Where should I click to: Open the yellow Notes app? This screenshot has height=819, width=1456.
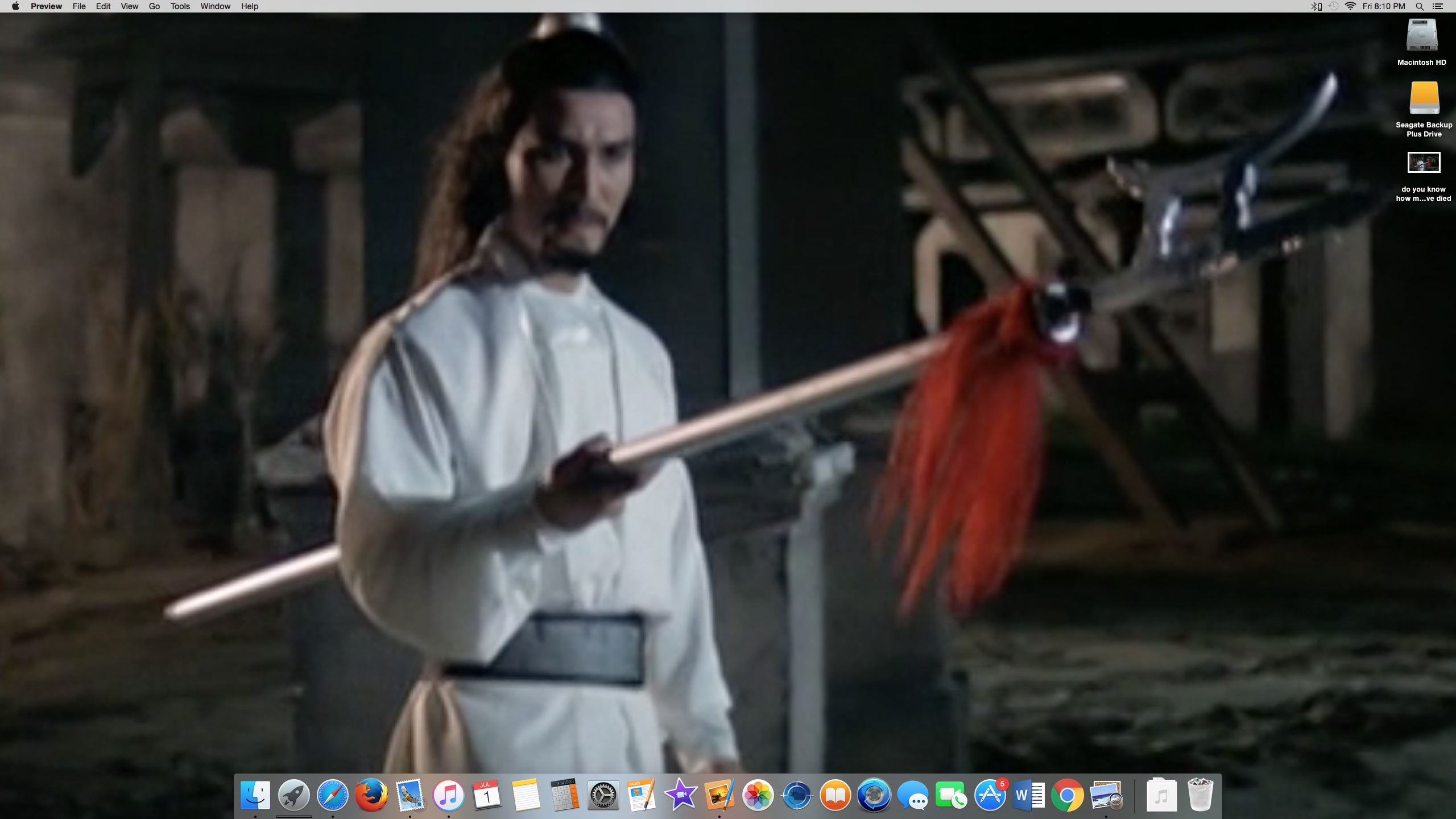(x=526, y=795)
